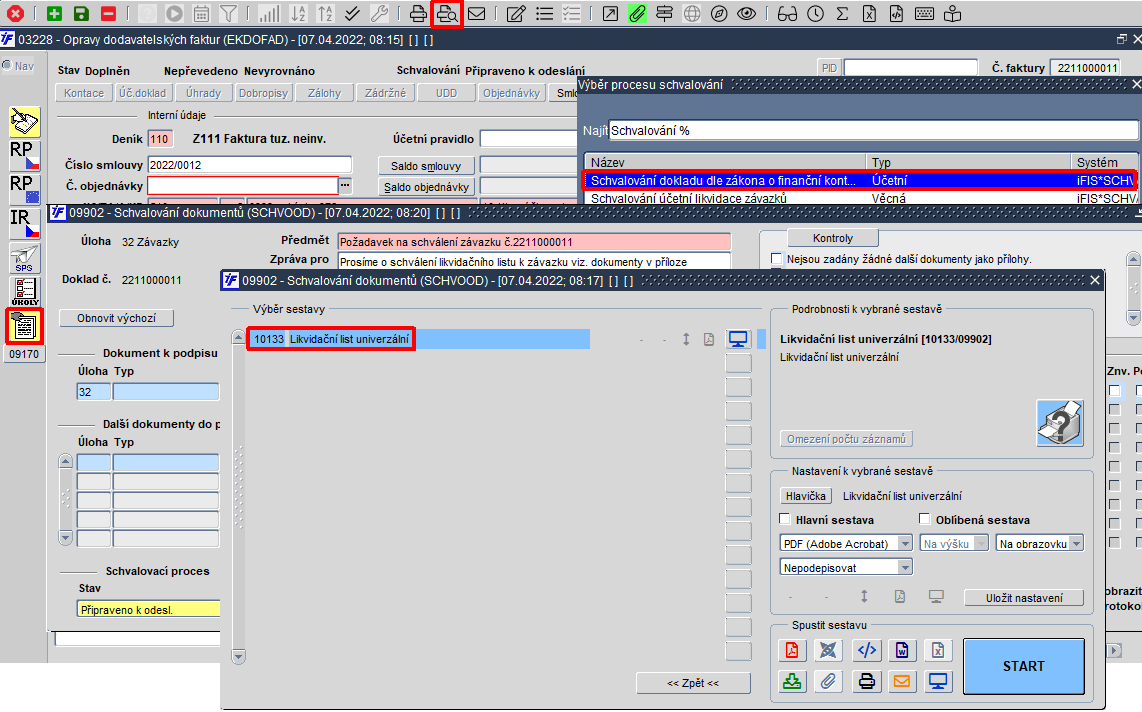Click the envelope mail icon in toolbar
The width and height of the screenshot is (1142, 712).
[x=476, y=13]
